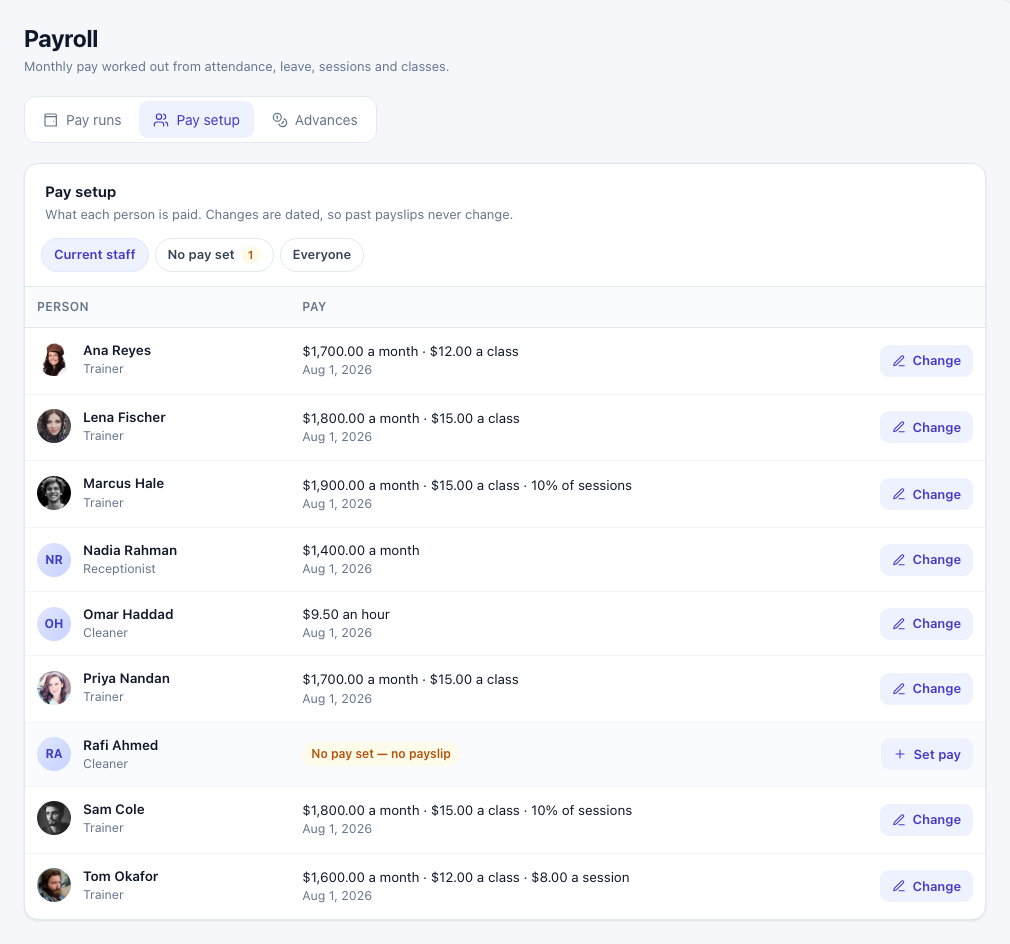
Task: Change pay for Nadia Rahman
Action: 926,560
